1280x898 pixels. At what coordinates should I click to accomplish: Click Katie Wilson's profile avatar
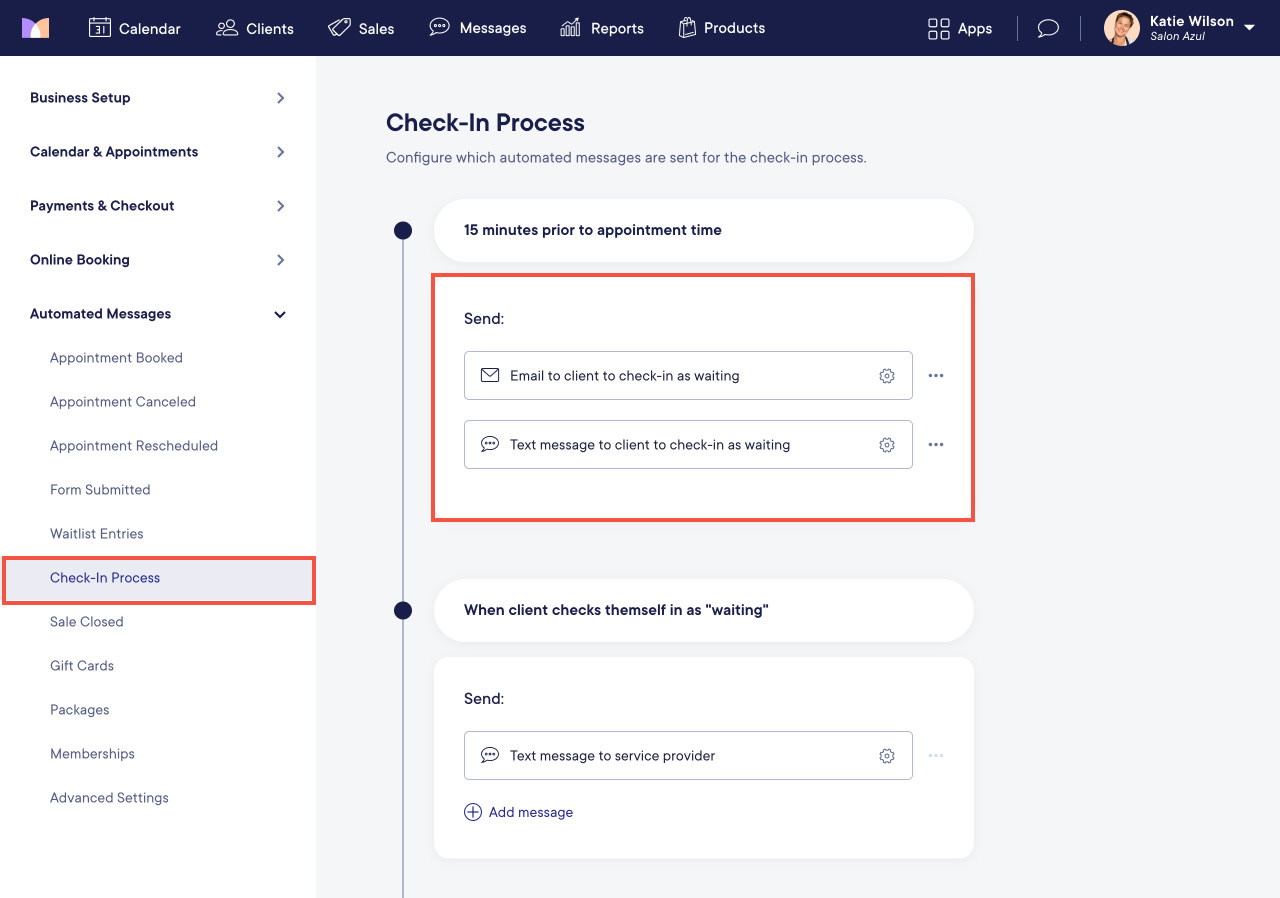(x=1122, y=28)
